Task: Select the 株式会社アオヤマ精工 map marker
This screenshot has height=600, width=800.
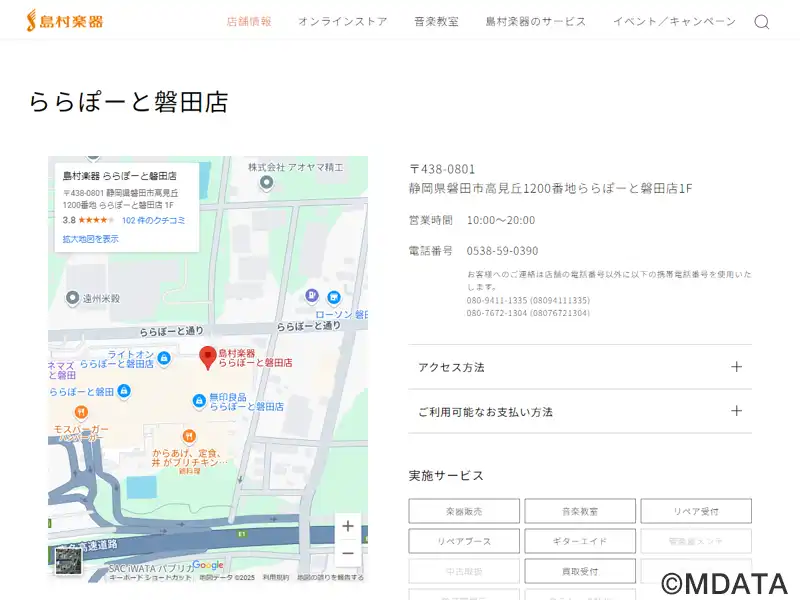Action: (266, 183)
